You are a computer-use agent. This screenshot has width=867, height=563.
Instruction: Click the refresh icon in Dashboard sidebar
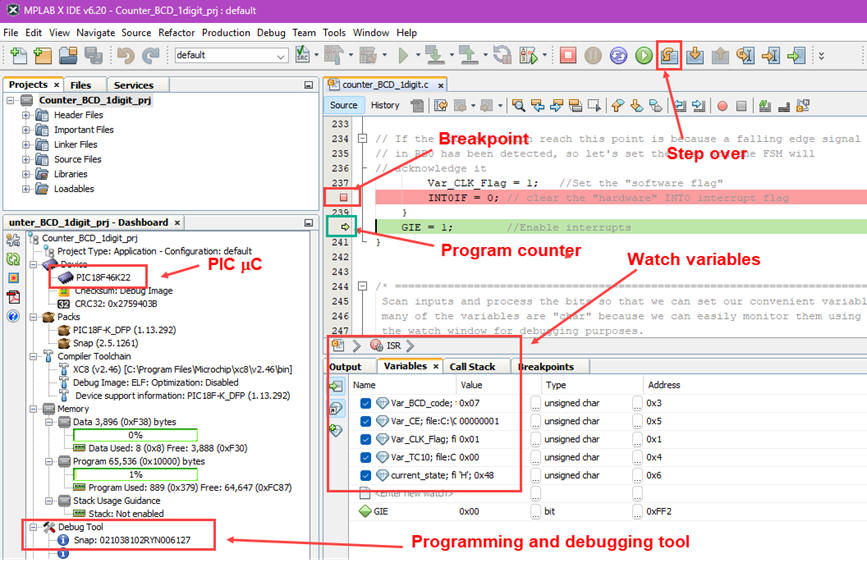tap(13, 259)
